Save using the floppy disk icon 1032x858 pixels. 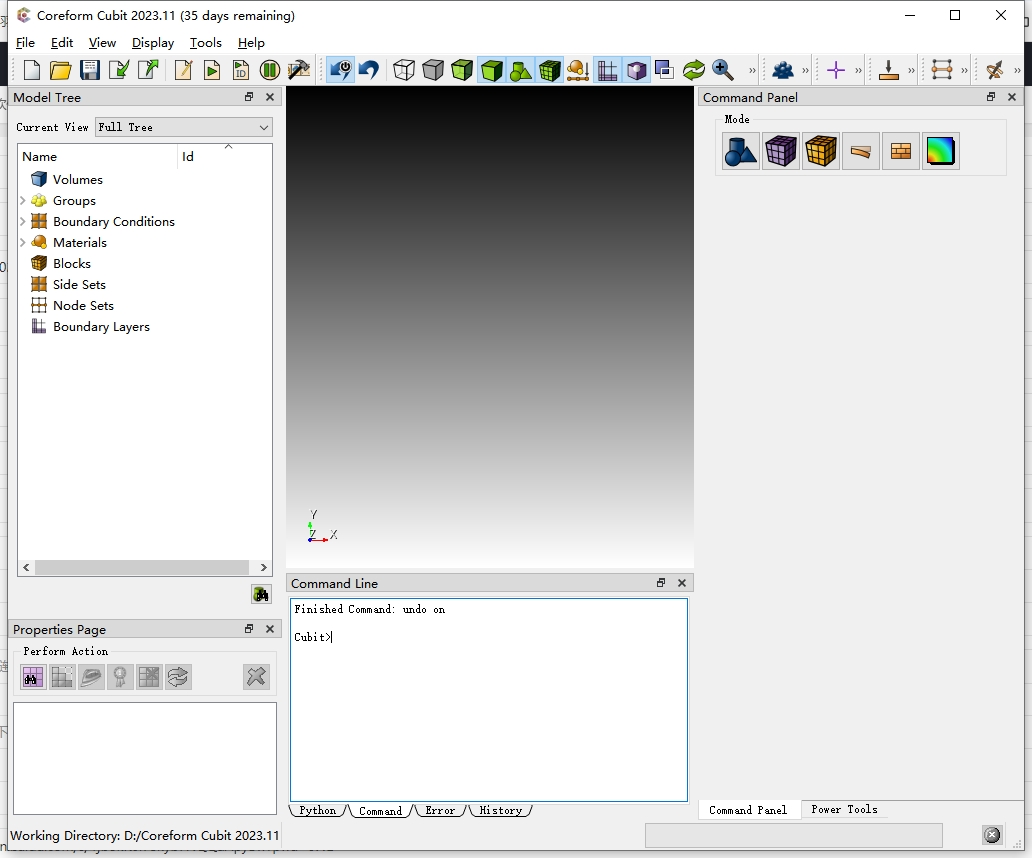pyautogui.click(x=90, y=70)
